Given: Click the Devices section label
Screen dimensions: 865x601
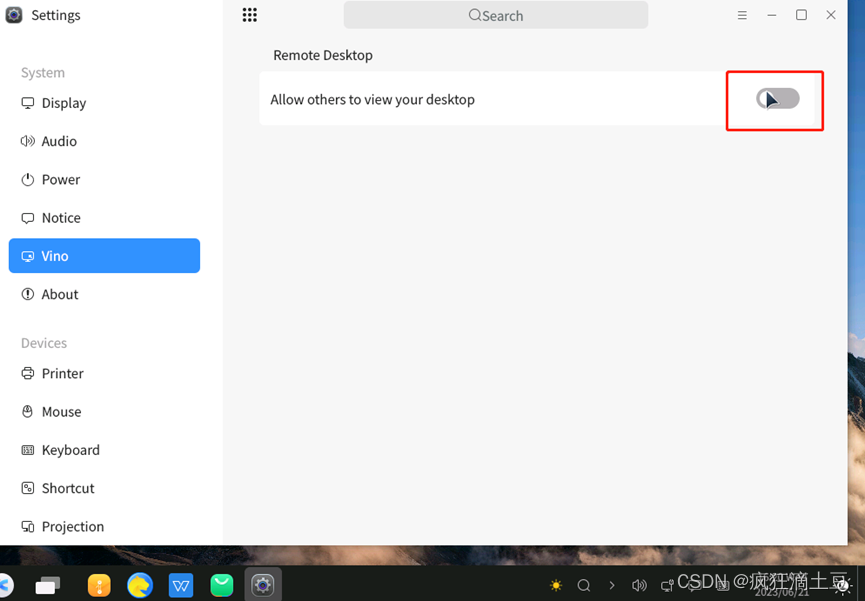Looking at the screenshot, I should (44, 343).
